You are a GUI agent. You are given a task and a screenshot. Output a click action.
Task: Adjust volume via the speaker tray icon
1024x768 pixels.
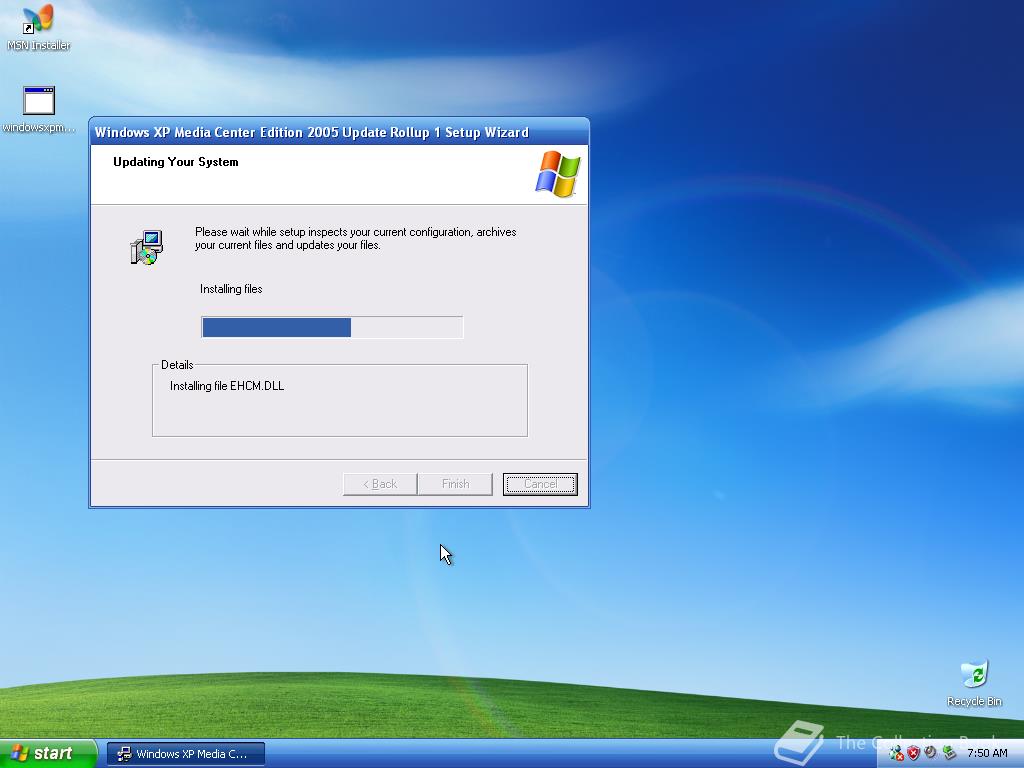[929, 752]
